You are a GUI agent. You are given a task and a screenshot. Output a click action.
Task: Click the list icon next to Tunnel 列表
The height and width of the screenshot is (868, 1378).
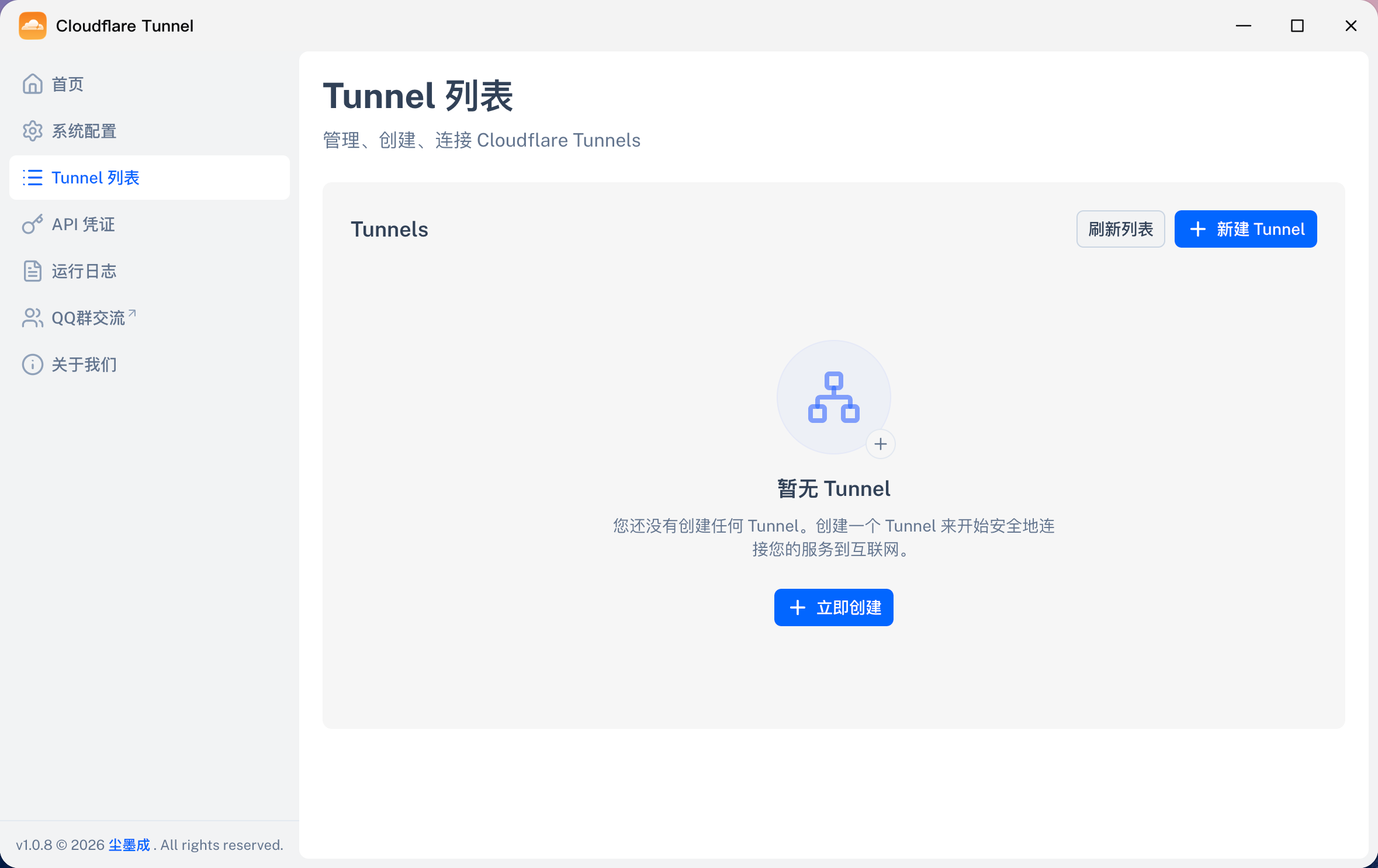click(33, 178)
